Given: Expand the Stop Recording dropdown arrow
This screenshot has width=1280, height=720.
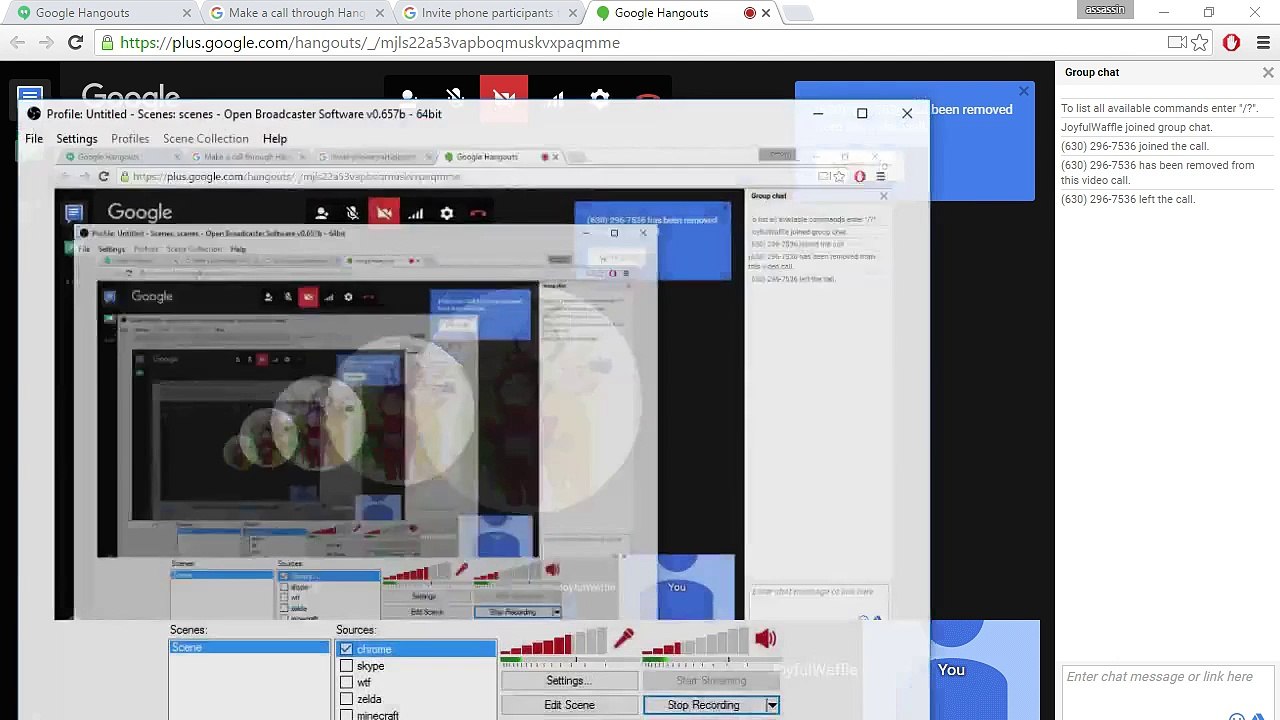Looking at the screenshot, I should [x=772, y=705].
